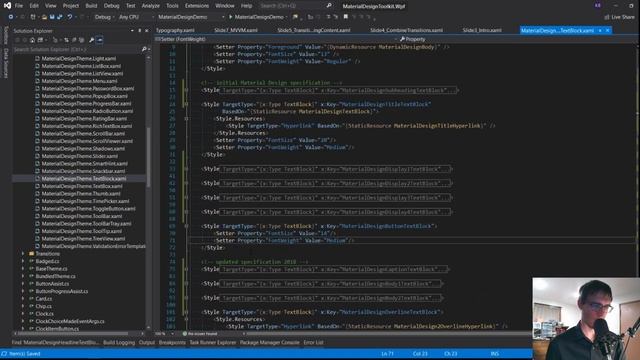The width and height of the screenshot is (640, 360).
Task: Collapse the MaterialDesignTitleTextBlock style region
Action: pyautogui.click(x=187, y=104)
